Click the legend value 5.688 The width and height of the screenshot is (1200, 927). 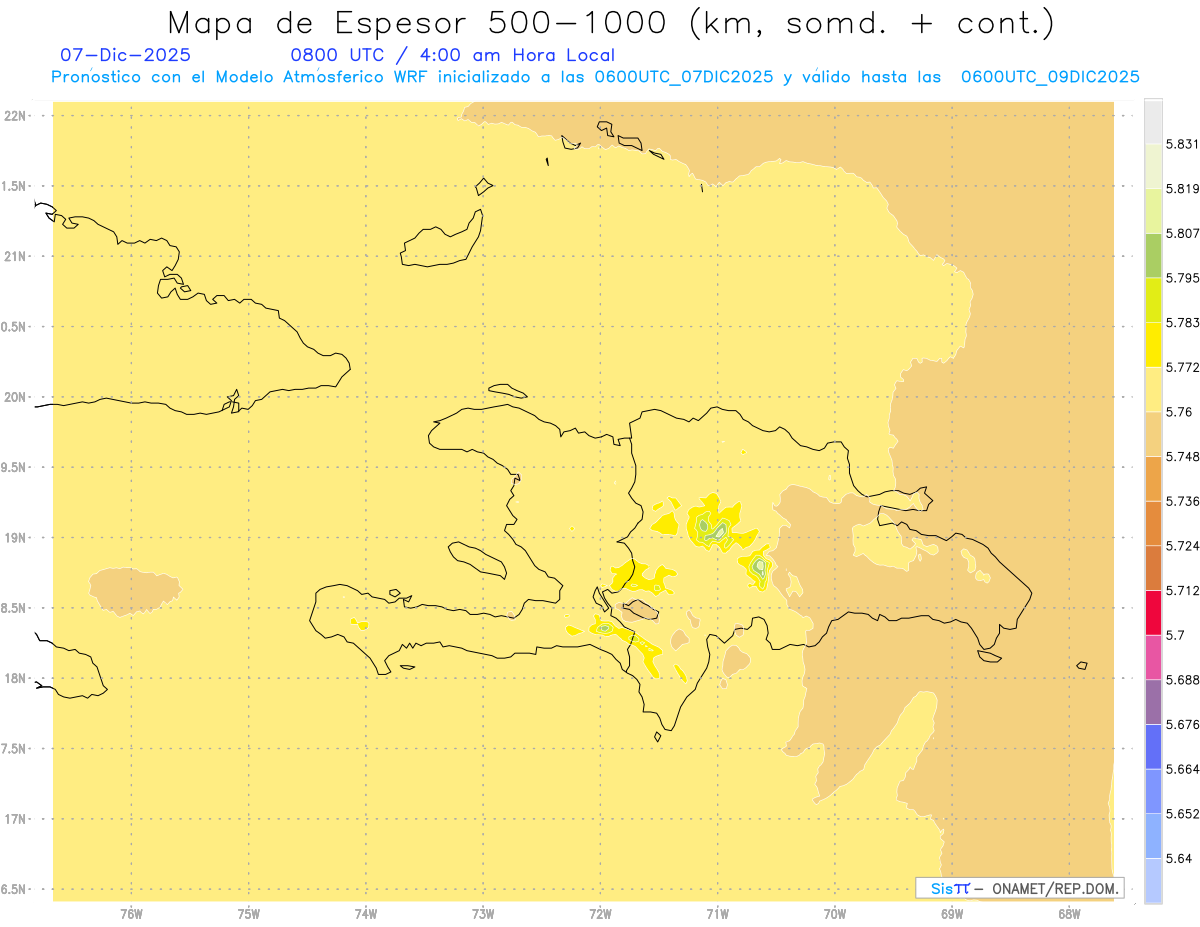(x=1183, y=680)
